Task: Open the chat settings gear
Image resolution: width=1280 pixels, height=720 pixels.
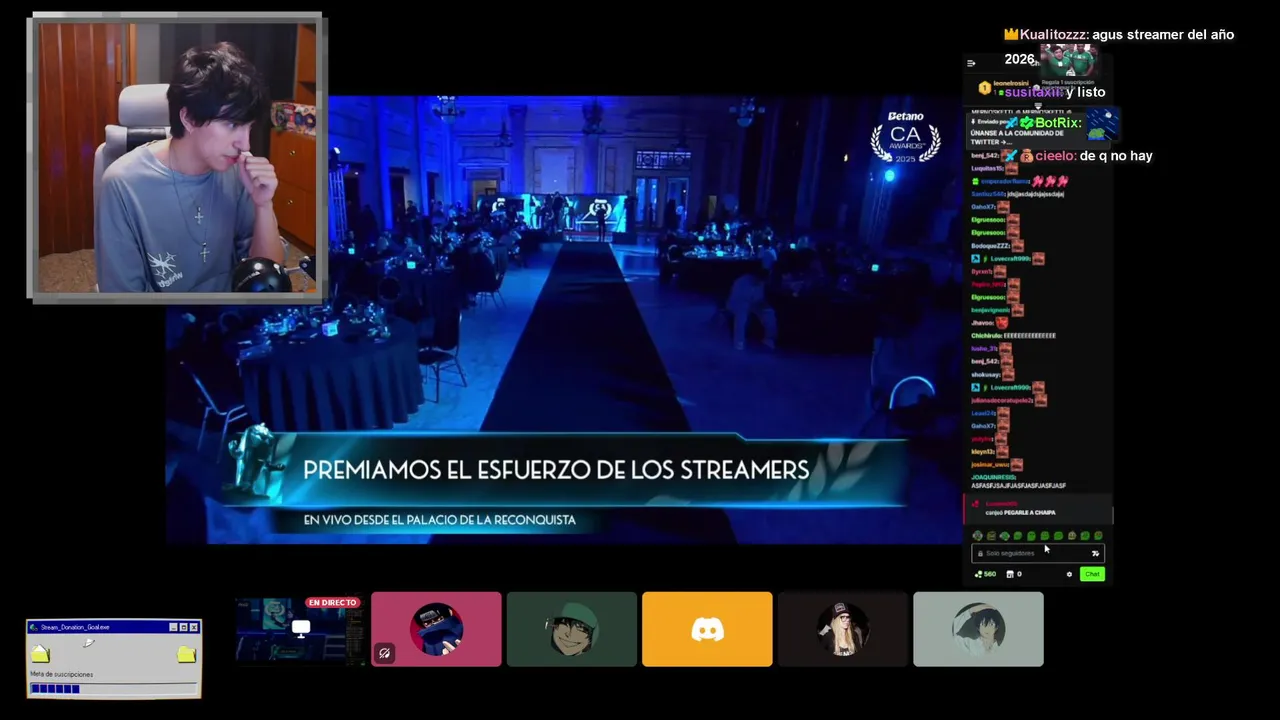Action: coord(1069,574)
